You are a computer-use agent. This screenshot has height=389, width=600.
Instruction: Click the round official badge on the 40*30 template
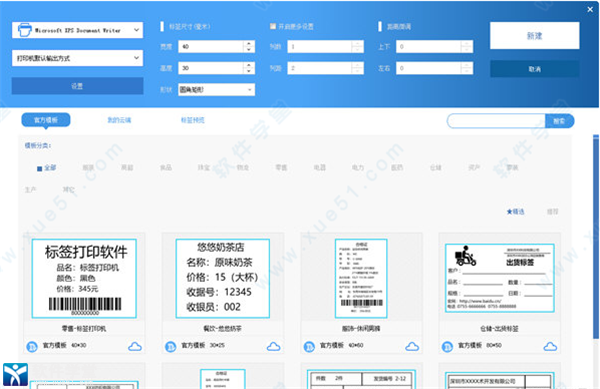pos(32,347)
